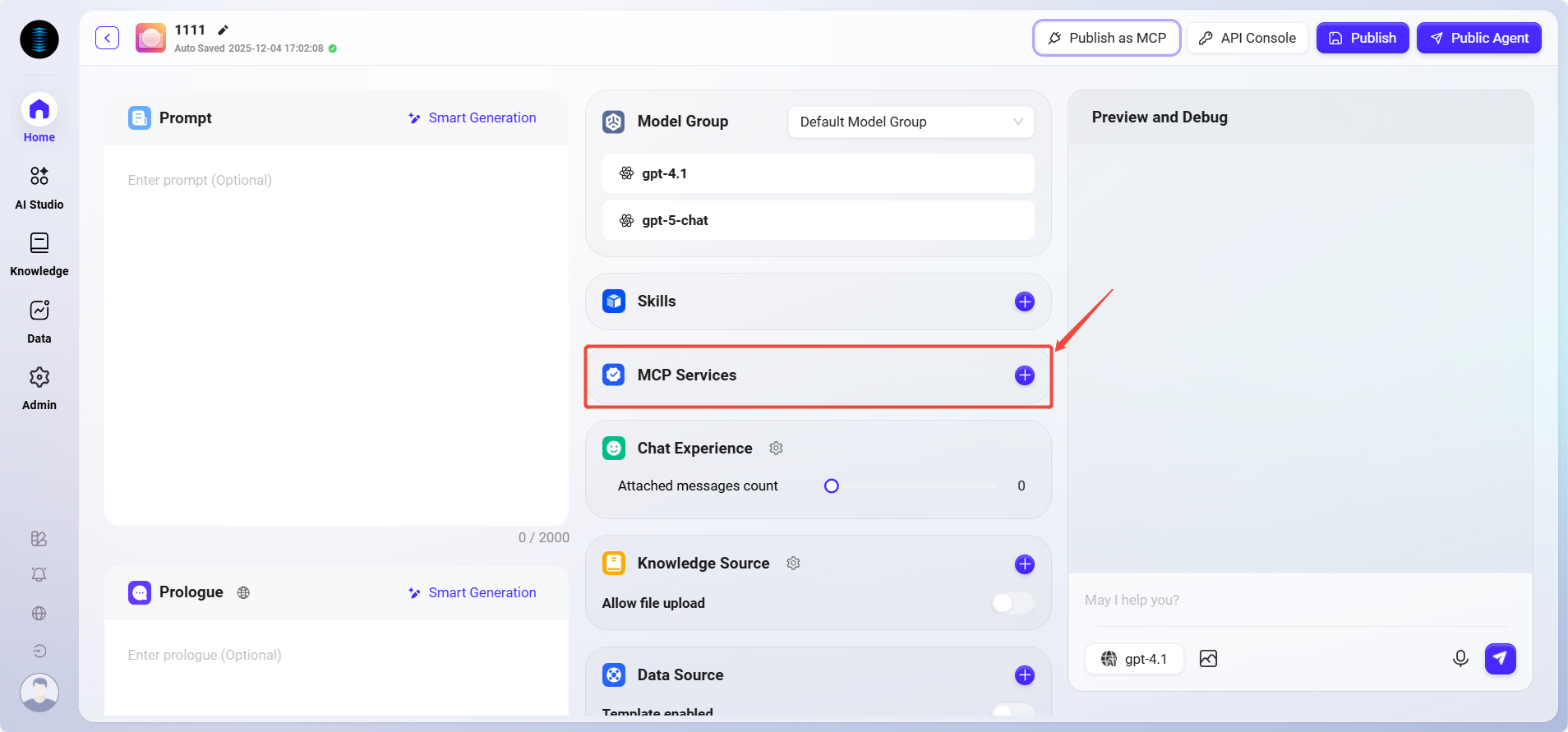
Task: Click the Publish as MCP button
Action: click(x=1106, y=38)
